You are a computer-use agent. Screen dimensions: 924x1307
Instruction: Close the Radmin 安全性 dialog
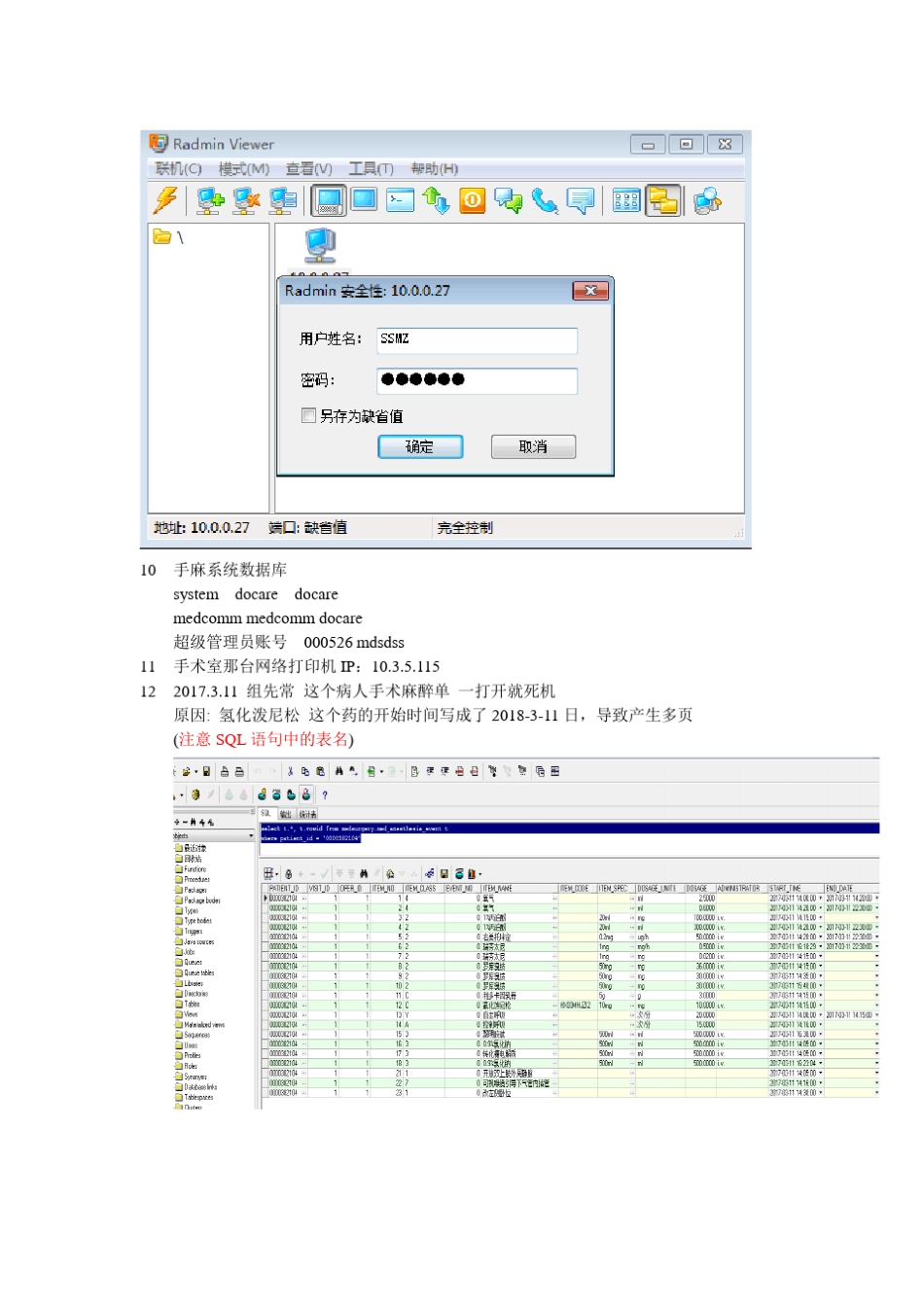coord(590,291)
